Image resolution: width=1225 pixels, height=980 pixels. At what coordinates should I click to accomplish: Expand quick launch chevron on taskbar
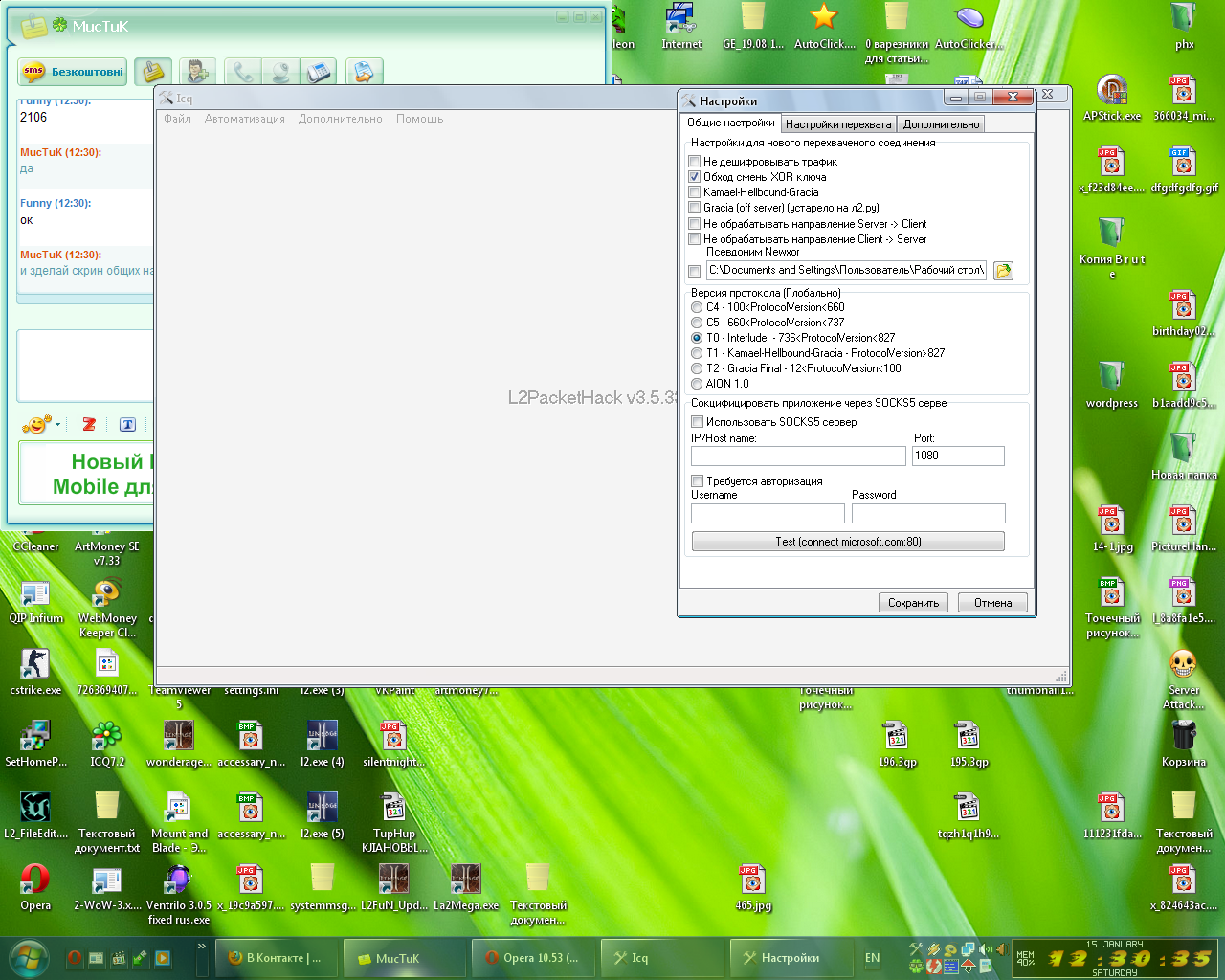[201, 947]
